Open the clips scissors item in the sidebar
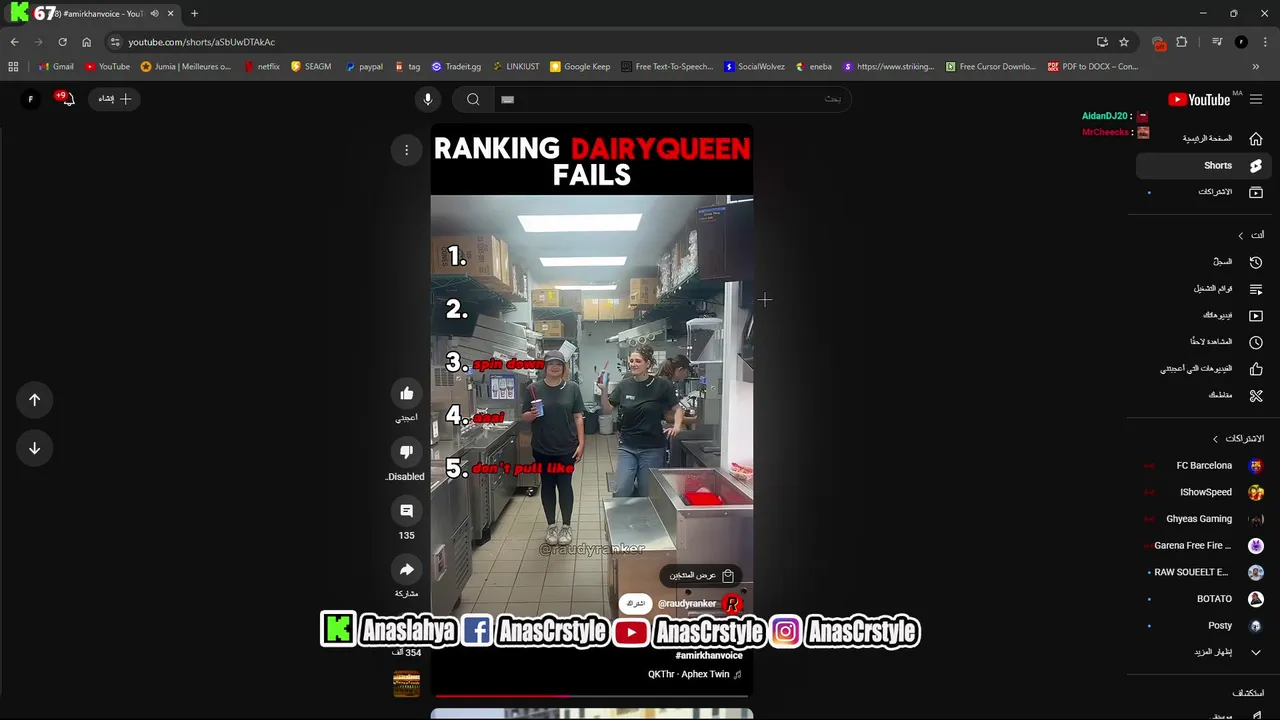The image size is (1280, 720). pyautogui.click(x=1256, y=395)
